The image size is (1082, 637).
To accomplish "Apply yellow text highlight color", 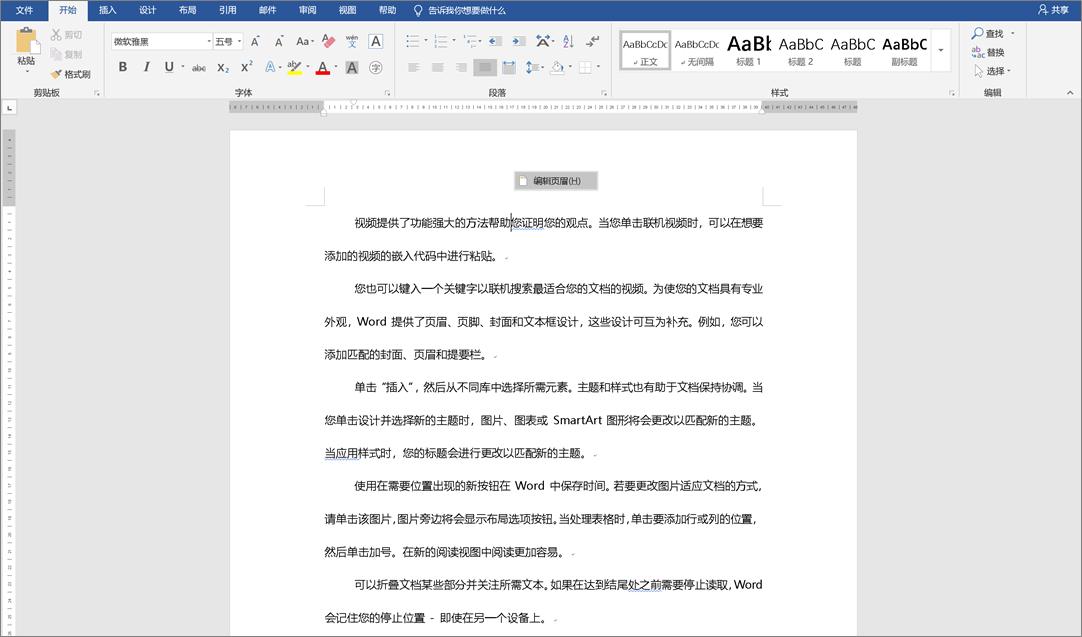I will 293,67.
